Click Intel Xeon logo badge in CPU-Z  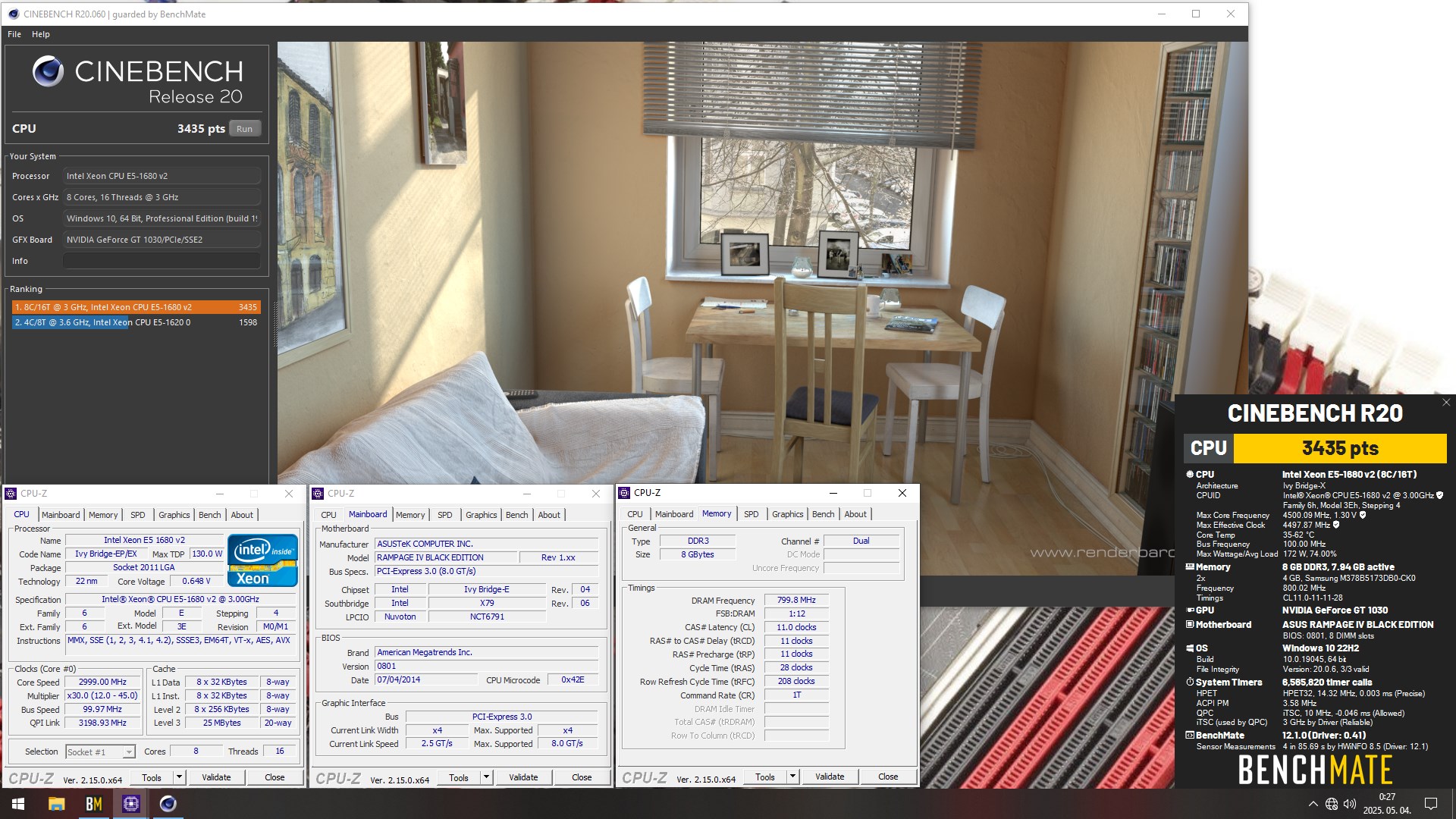pyautogui.click(x=262, y=561)
